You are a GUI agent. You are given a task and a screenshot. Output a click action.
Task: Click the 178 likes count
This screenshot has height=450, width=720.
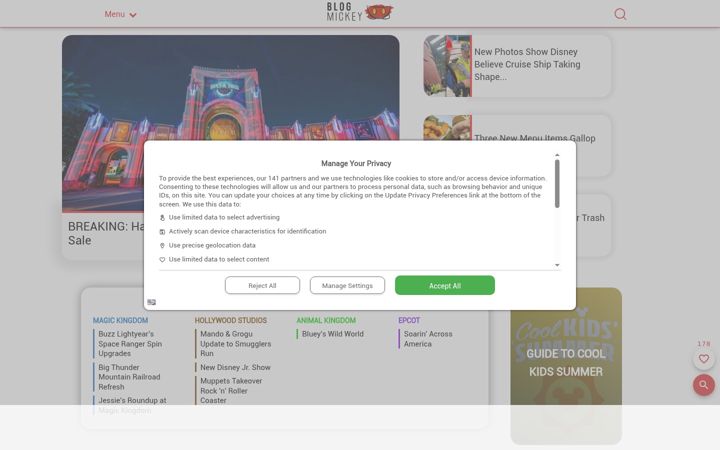[703, 344]
